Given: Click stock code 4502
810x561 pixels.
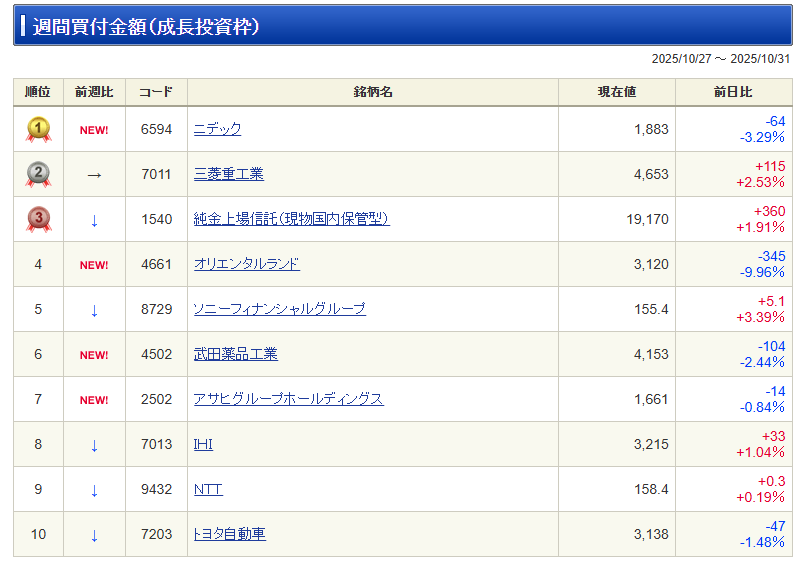Looking at the screenshot, I should pos(157,354).
